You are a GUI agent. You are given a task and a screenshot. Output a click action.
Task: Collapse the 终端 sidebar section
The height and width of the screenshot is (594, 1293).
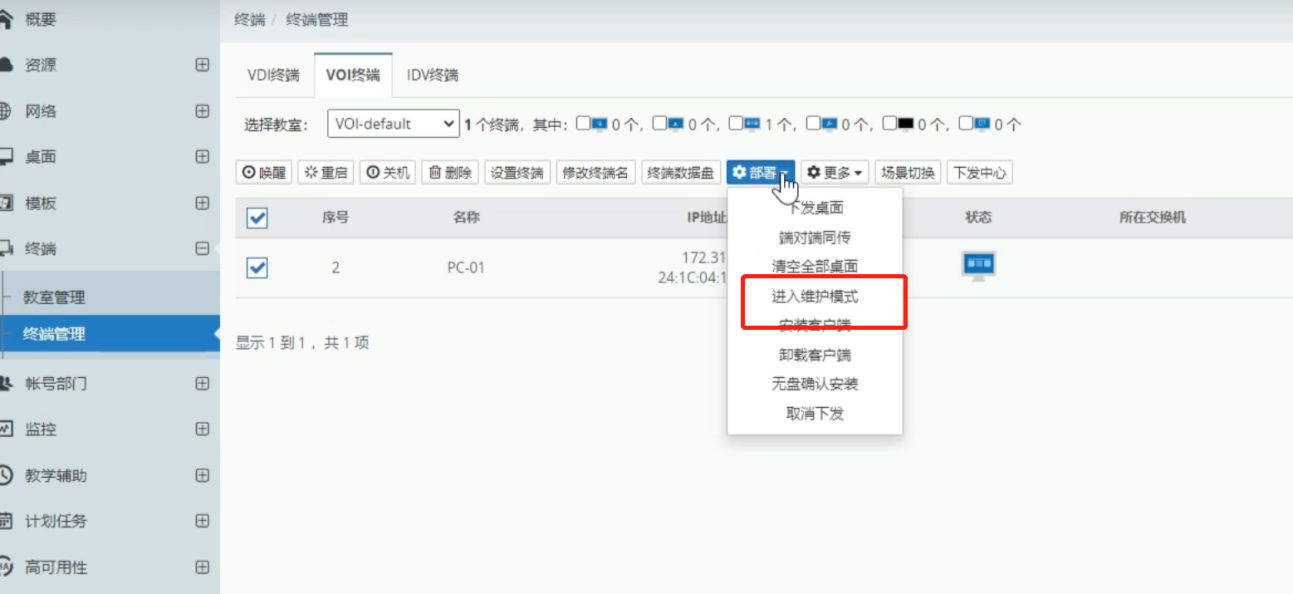click(202, 249)
